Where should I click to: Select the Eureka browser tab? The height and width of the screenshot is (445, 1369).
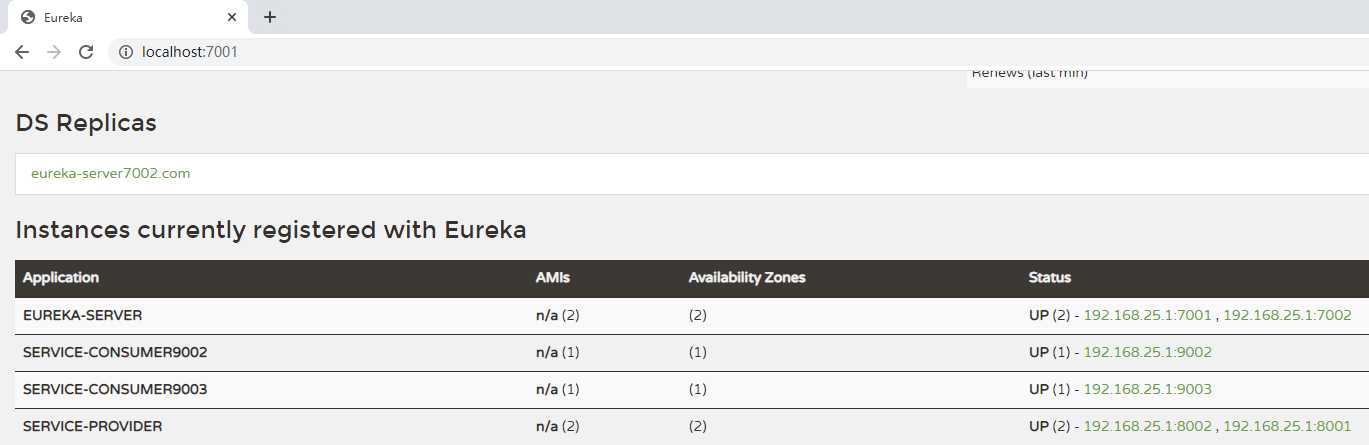point(127,17)
